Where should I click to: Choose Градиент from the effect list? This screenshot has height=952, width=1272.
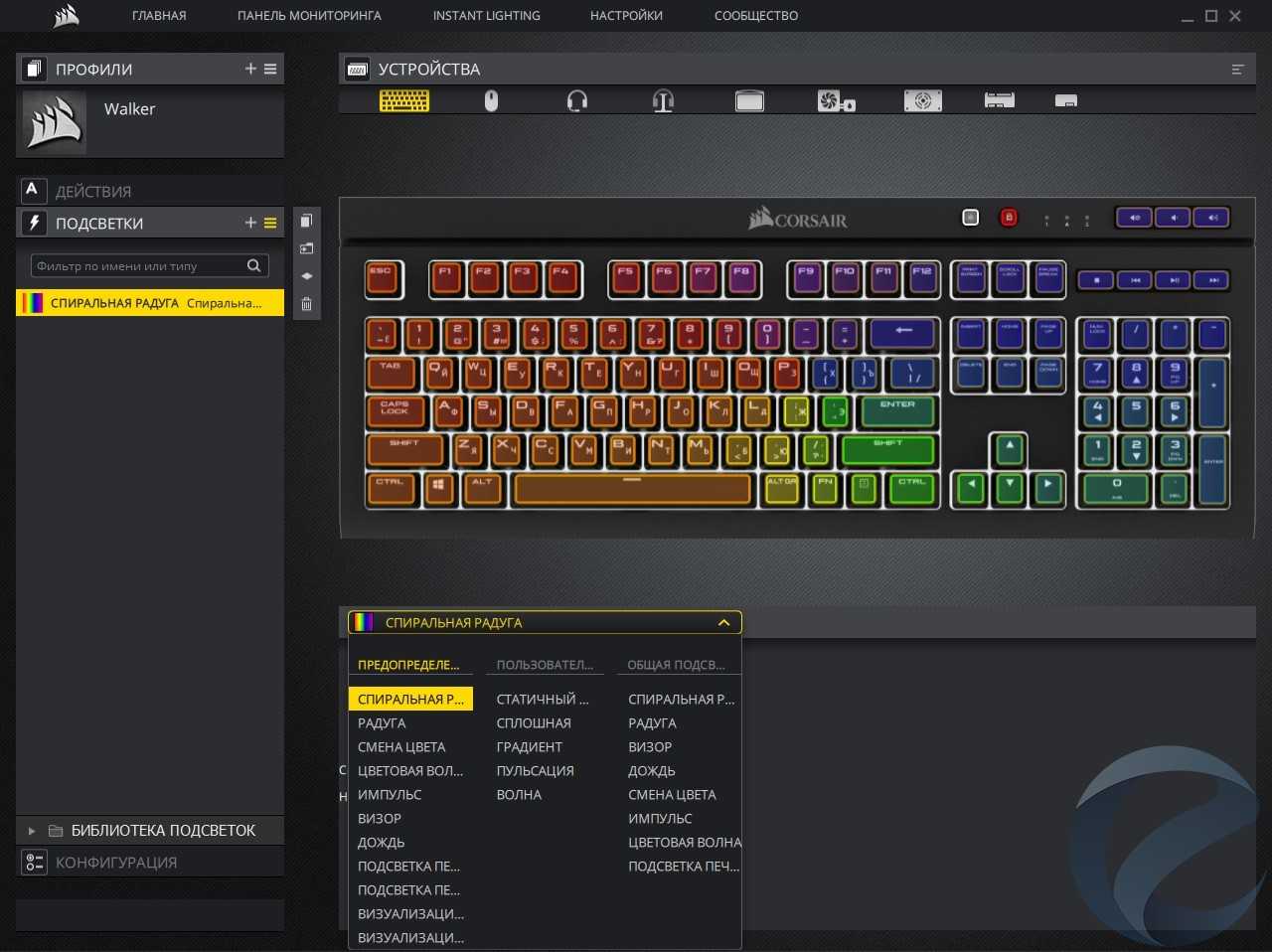pyautogui.click(x=530, y=747)
